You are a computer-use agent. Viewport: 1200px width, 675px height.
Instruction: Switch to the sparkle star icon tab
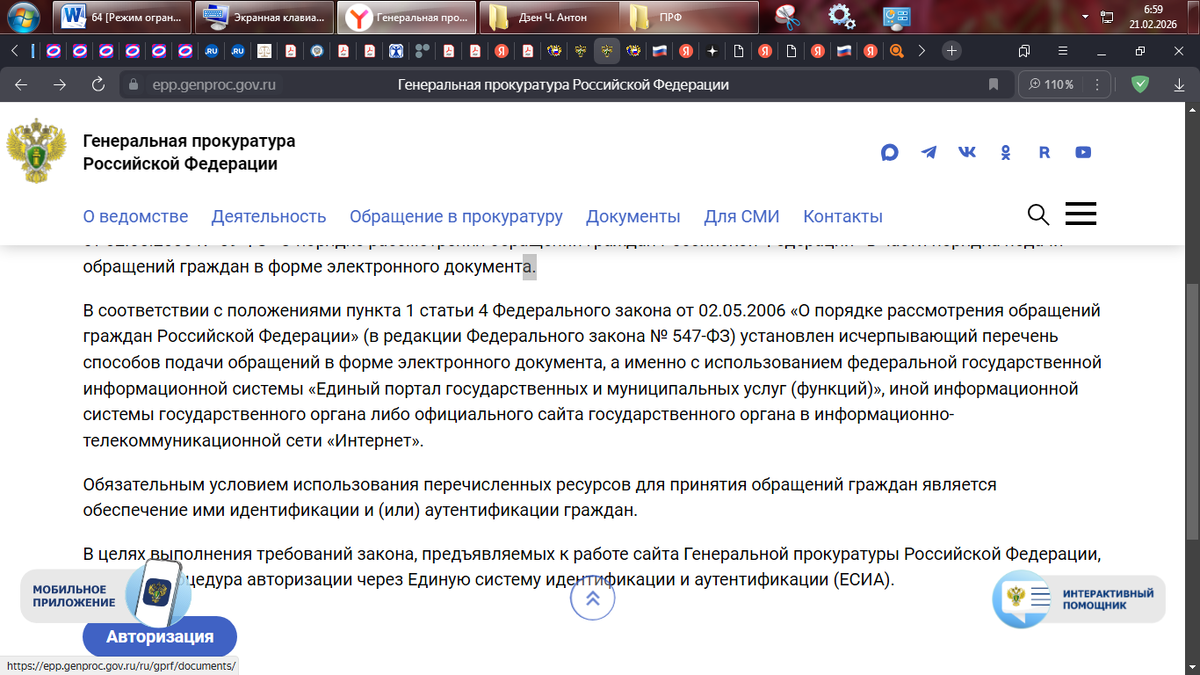tap(712, 50)
